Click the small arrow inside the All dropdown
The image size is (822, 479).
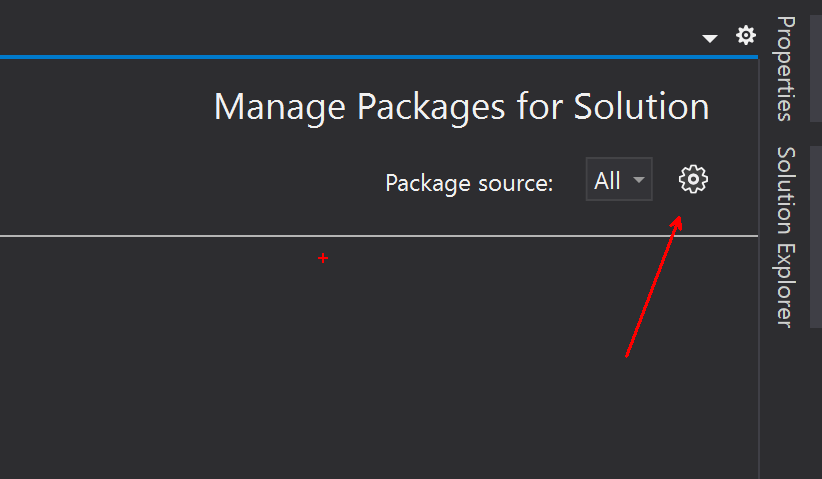(639, 180)
